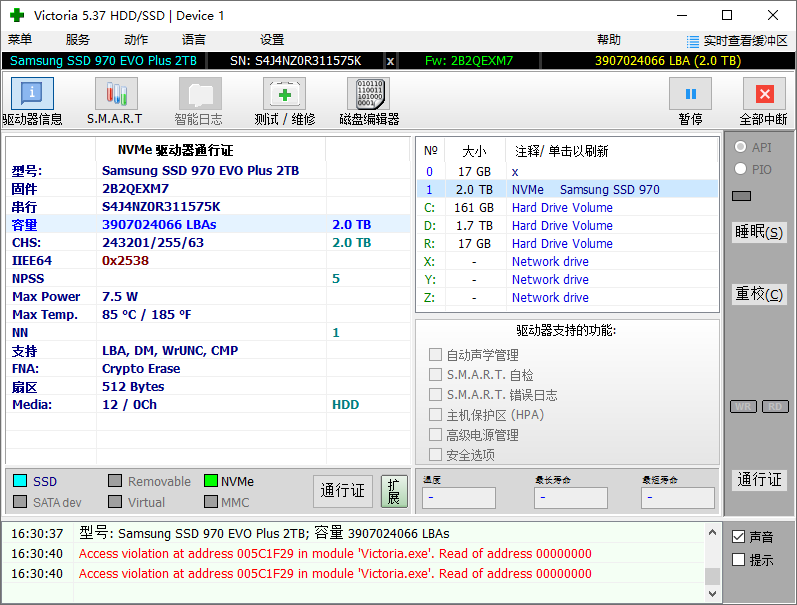The image size is (797, 605).
Task: Click the 睡眠(S) button
Action: click(759, 232)
